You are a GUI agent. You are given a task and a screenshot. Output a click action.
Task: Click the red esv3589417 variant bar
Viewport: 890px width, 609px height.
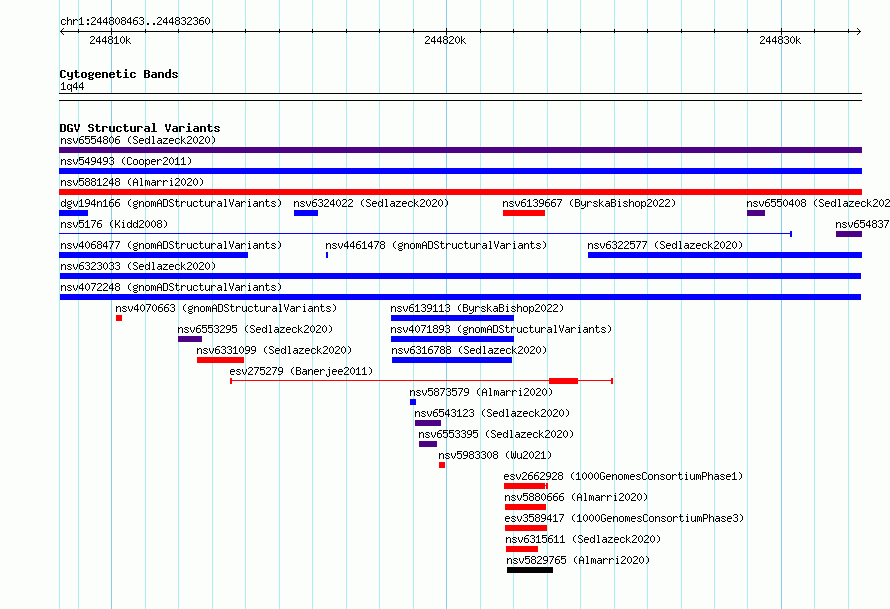[526, 528]
